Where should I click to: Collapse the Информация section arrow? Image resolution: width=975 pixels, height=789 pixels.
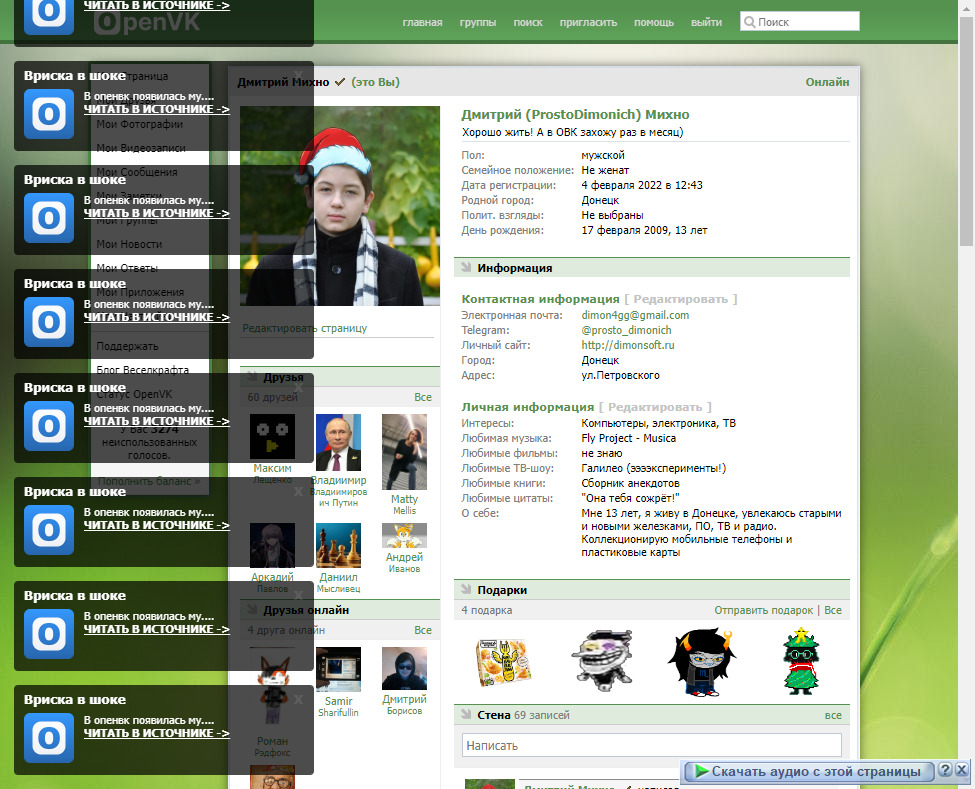[466, 268]
